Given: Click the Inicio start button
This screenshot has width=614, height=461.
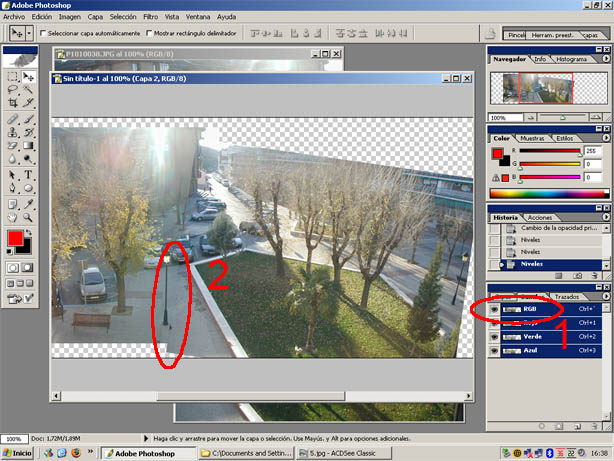Looking at the screenshot, I should tap(17, 453).
